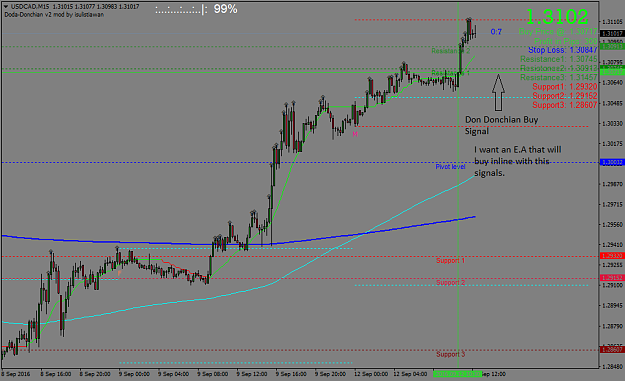Select the Profit in Pips: 300 label

566,41
